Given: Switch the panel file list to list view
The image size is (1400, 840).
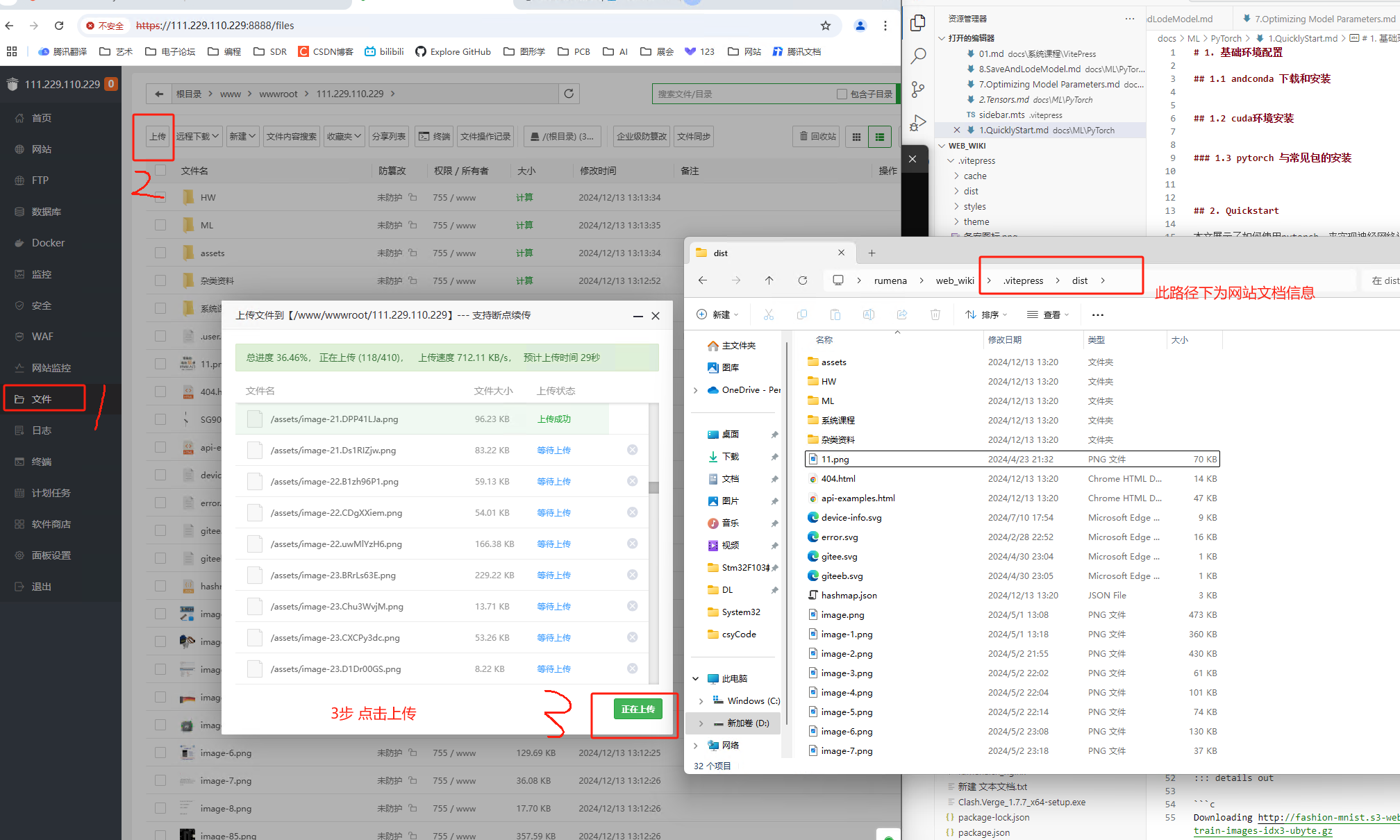Looking at the screenshot, I should point(880,137).
